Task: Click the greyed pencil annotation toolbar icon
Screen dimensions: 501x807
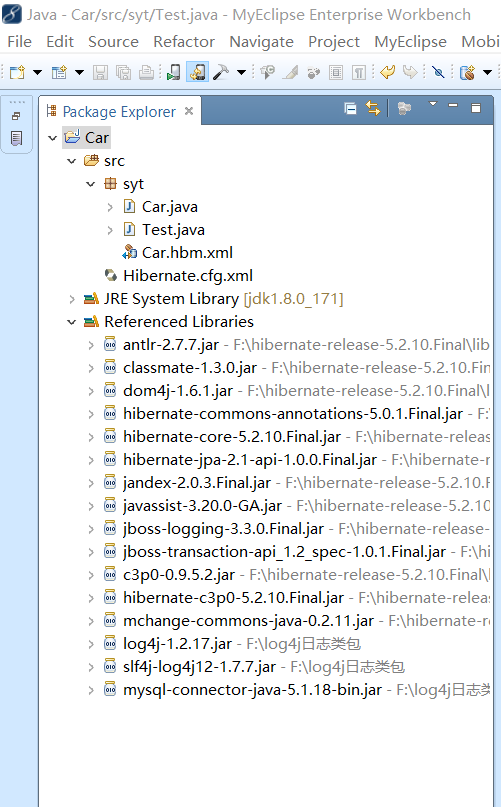Action: [x=290, y=72]
